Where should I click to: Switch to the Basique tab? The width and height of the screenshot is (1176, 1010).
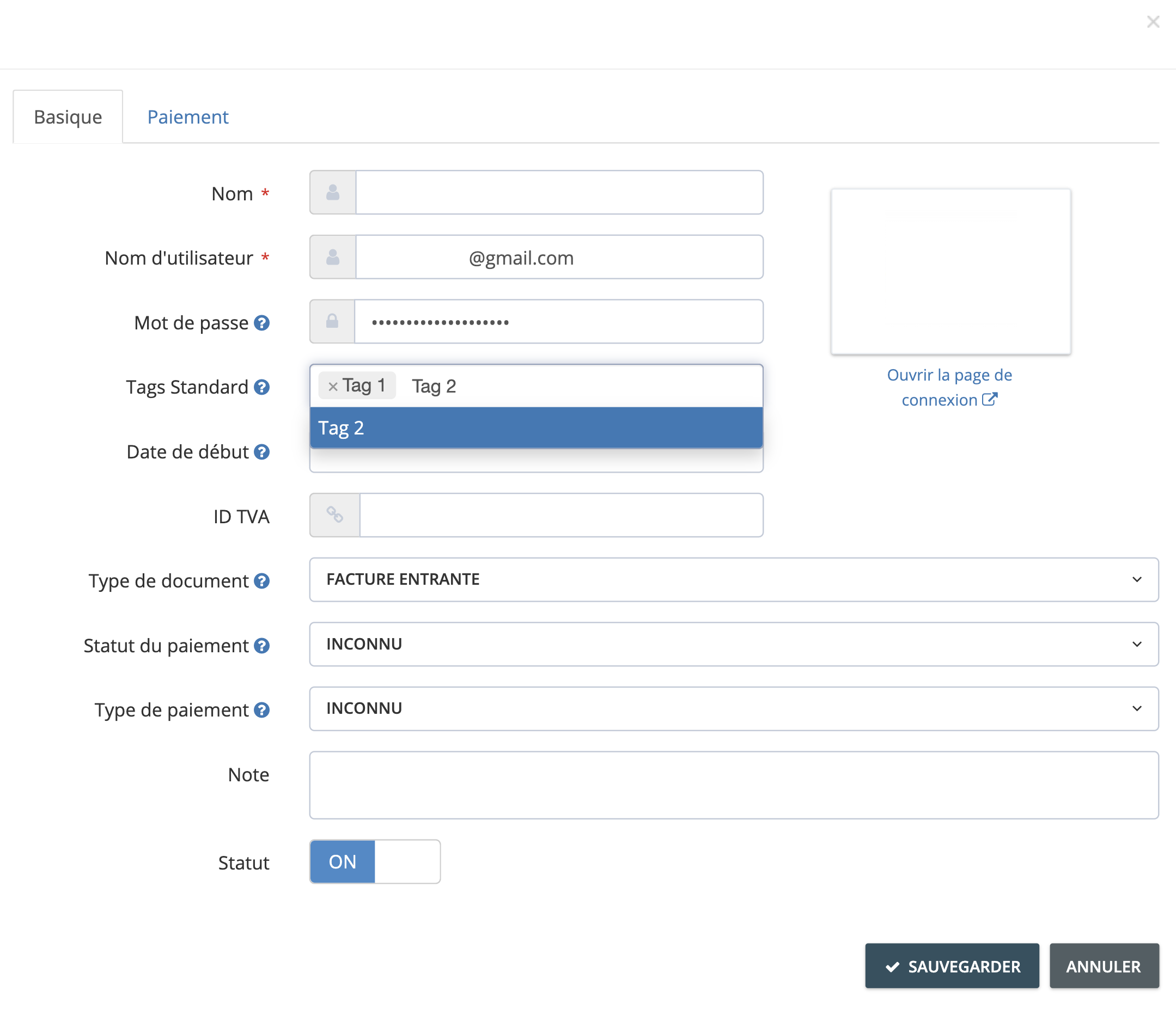(68, 117)
